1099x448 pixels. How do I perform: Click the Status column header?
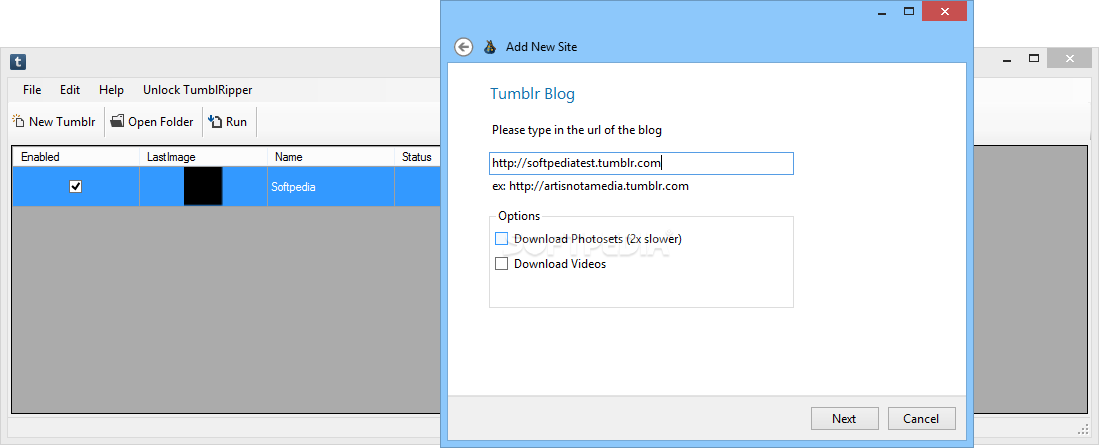(417, 157)
